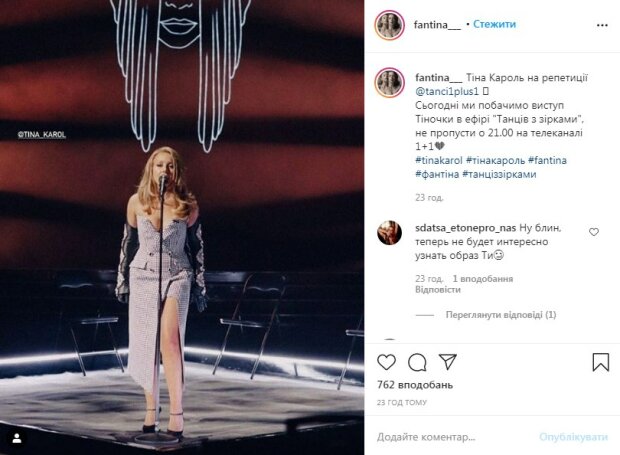Follow the account via Стежити
620x455 pixels.
tap(494, 25)
